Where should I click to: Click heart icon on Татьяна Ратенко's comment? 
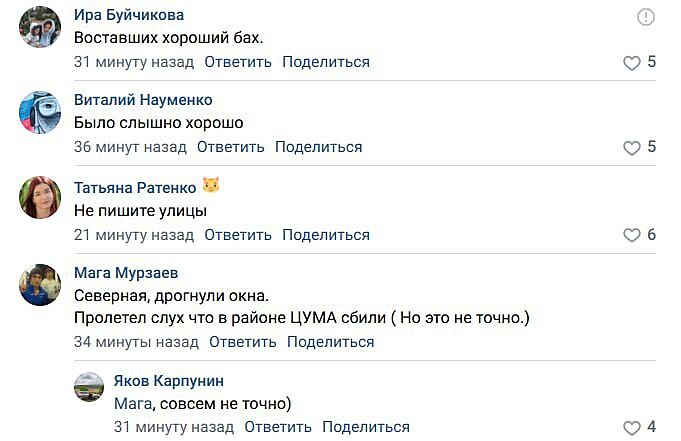click(x=631, y=236)
